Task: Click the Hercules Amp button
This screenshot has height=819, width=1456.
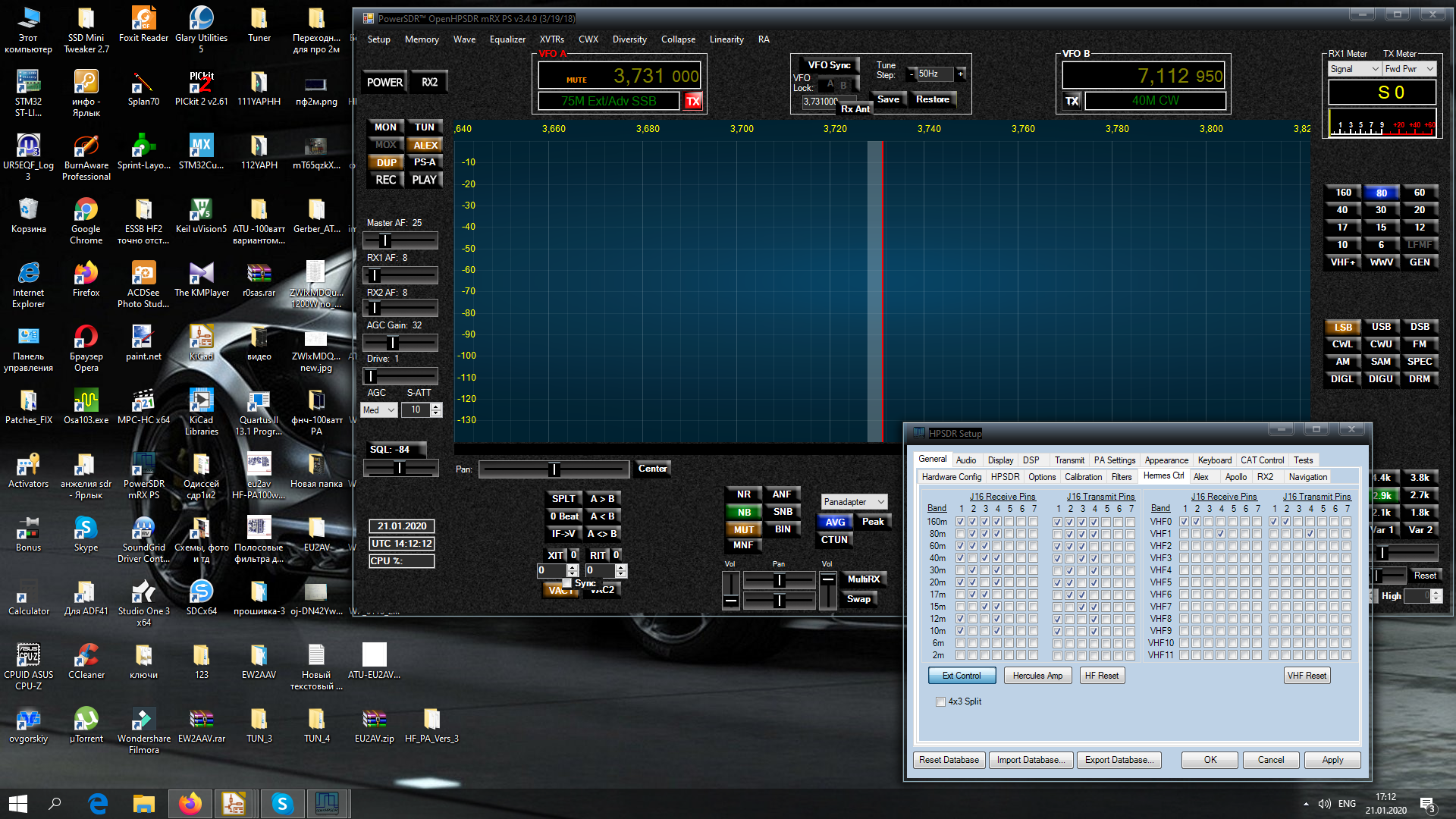Action: click(x=1037, y=676)
